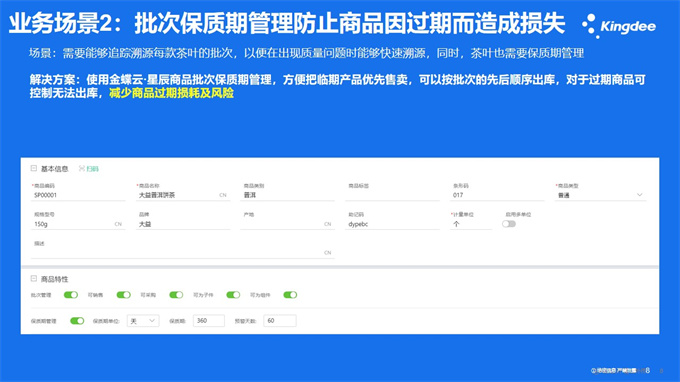Turn off the 可采购 switch
The image size is (680, 382).
pos(176,295)
